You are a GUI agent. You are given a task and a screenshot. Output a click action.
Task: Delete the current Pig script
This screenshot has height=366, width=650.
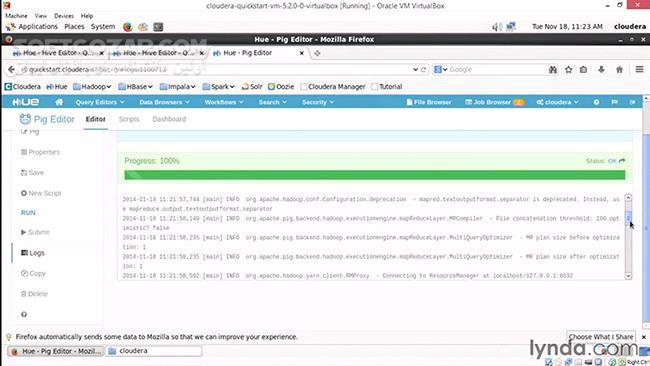[34, 294]
